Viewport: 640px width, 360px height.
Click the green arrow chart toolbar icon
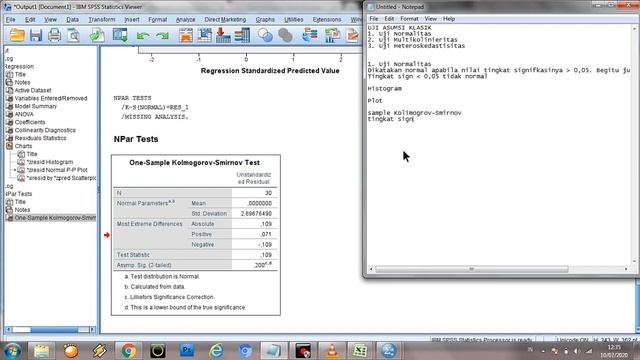[x=333, y=36]
